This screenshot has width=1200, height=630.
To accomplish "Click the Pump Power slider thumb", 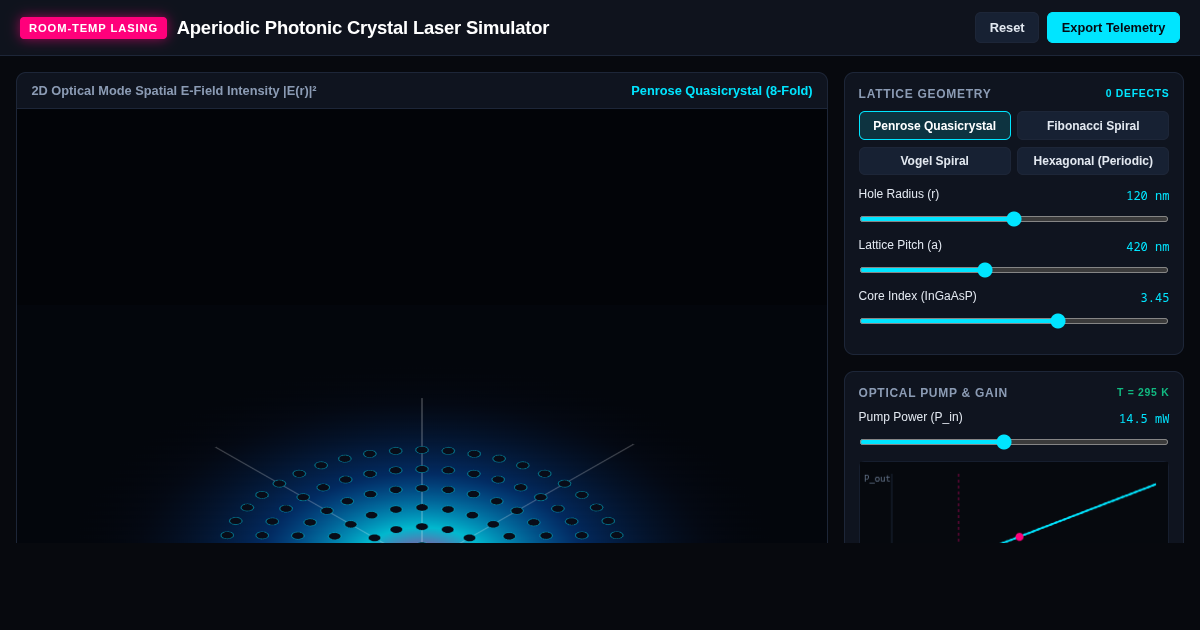I will [1004, 442].
